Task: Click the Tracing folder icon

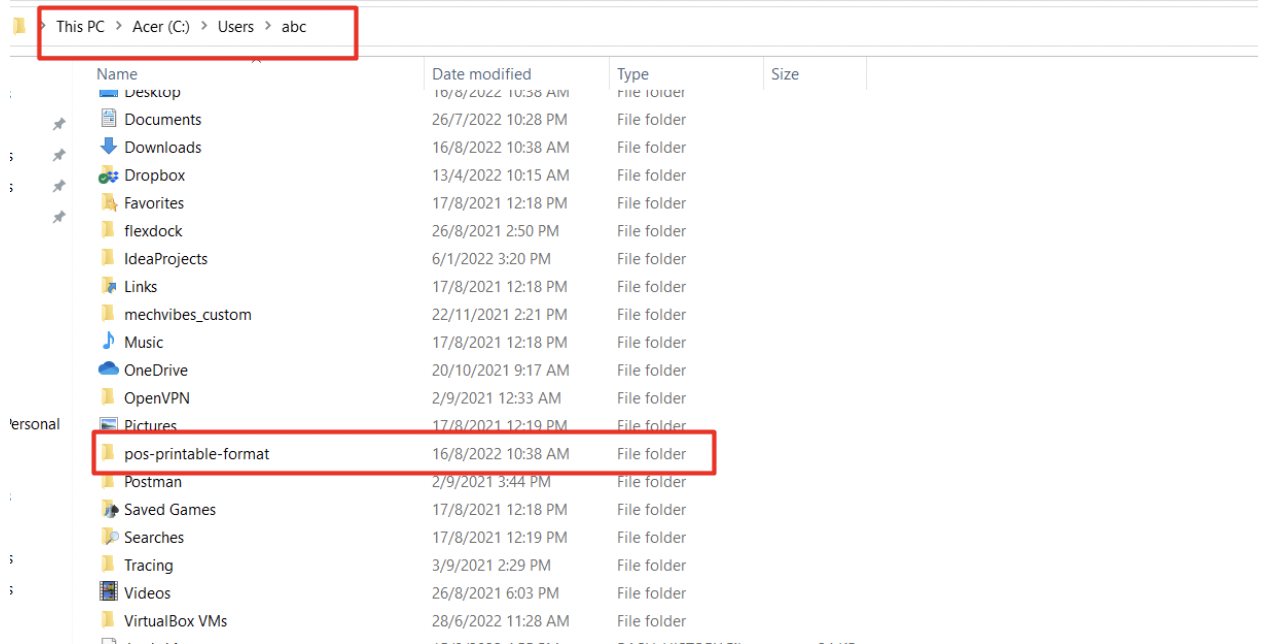Action: 109,566
